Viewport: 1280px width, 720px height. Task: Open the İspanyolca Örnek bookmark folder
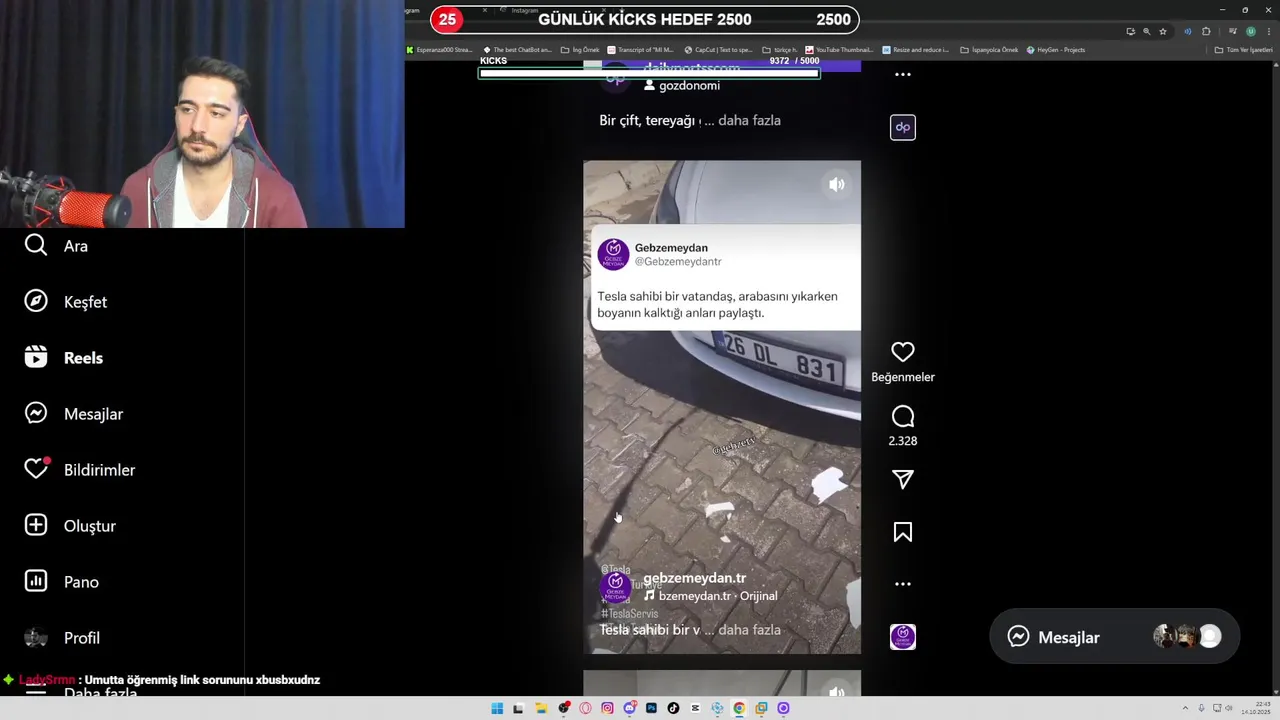tap(989, 50)
